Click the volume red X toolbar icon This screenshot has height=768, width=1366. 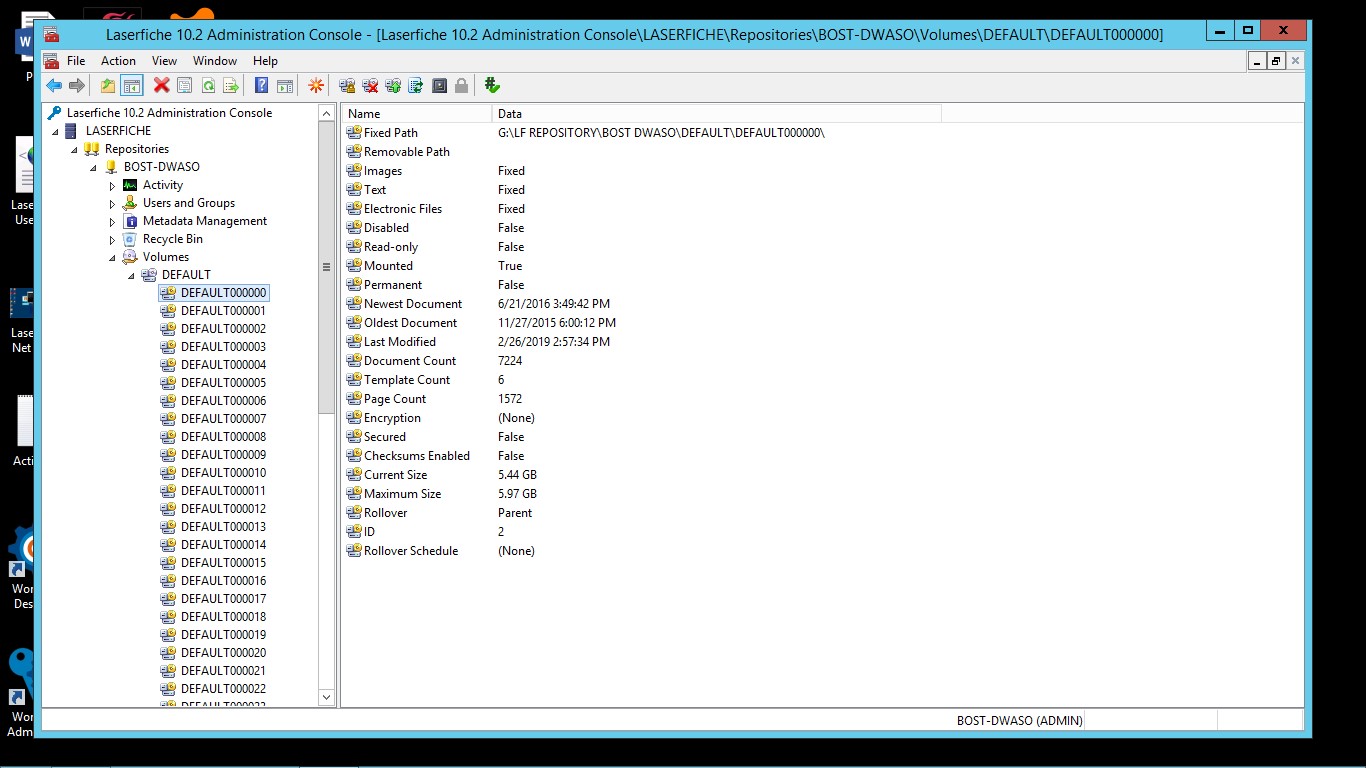click(x=370, y=86)
